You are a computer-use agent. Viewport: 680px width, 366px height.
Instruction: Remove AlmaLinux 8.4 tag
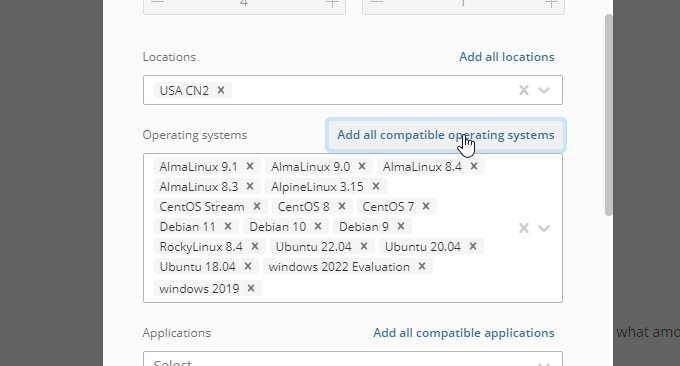pyautogui.click(x=474, y=166)
